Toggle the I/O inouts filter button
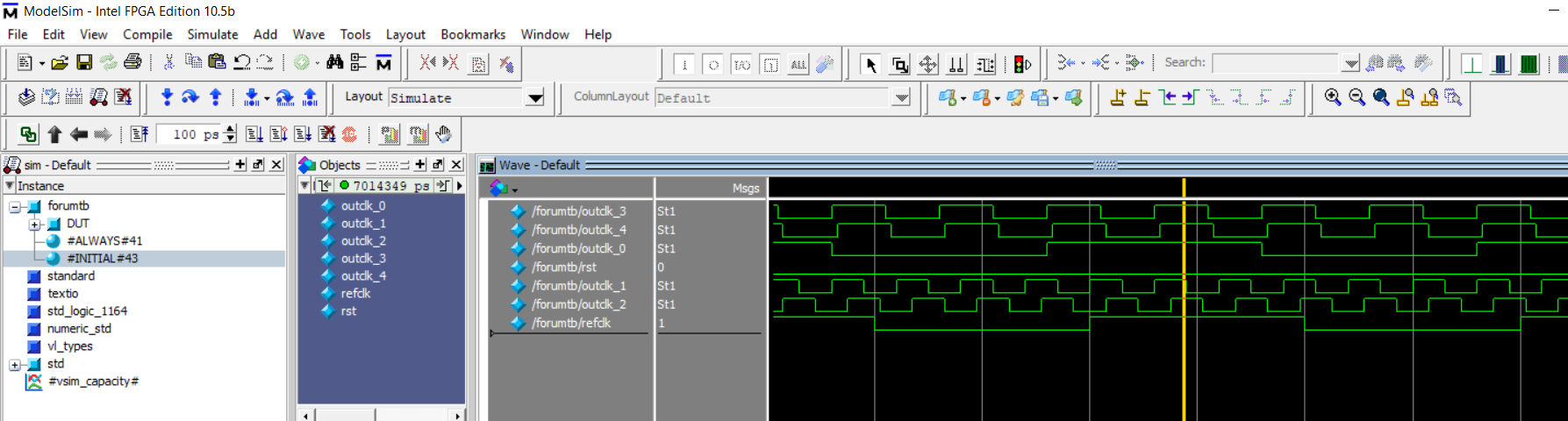 pos(741,64)
